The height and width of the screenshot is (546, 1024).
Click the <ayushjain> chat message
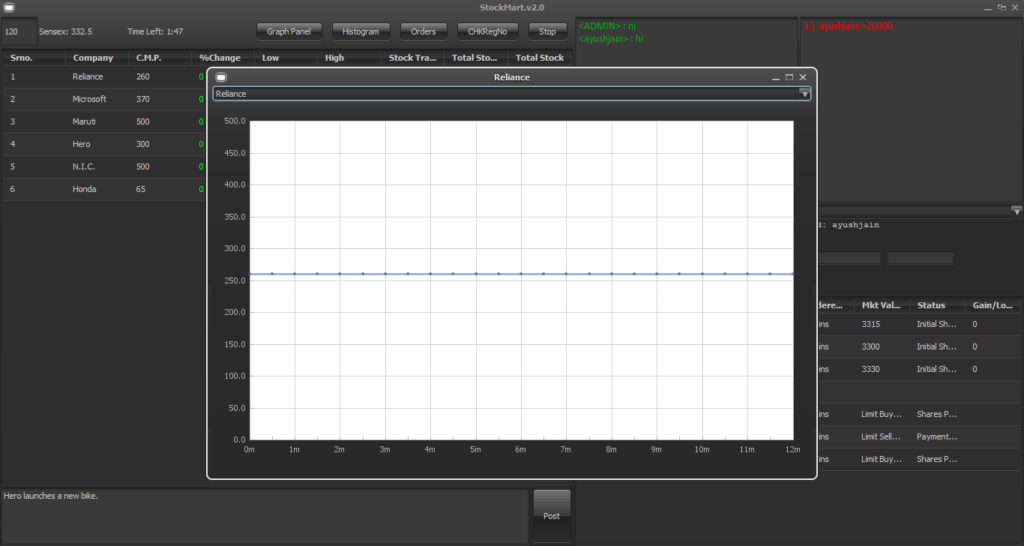click(611, 39)
